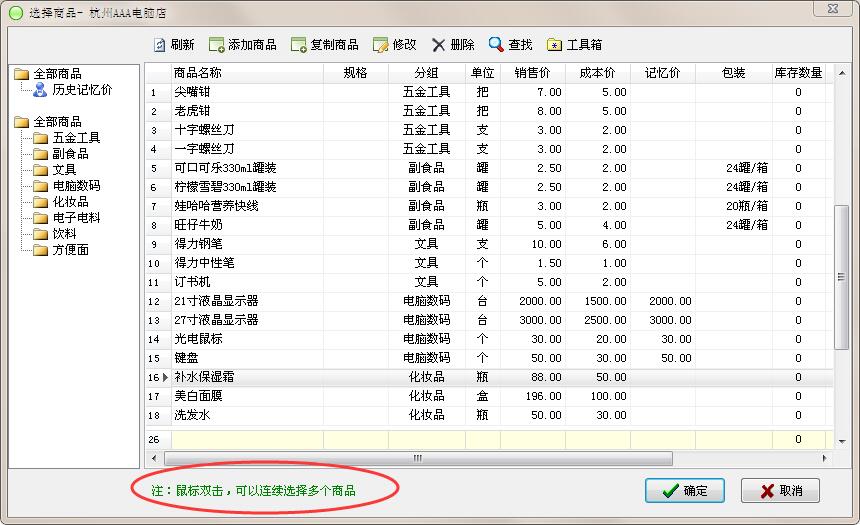
Task: Click the 刷新 refresh icon
Action: [160, 45]
